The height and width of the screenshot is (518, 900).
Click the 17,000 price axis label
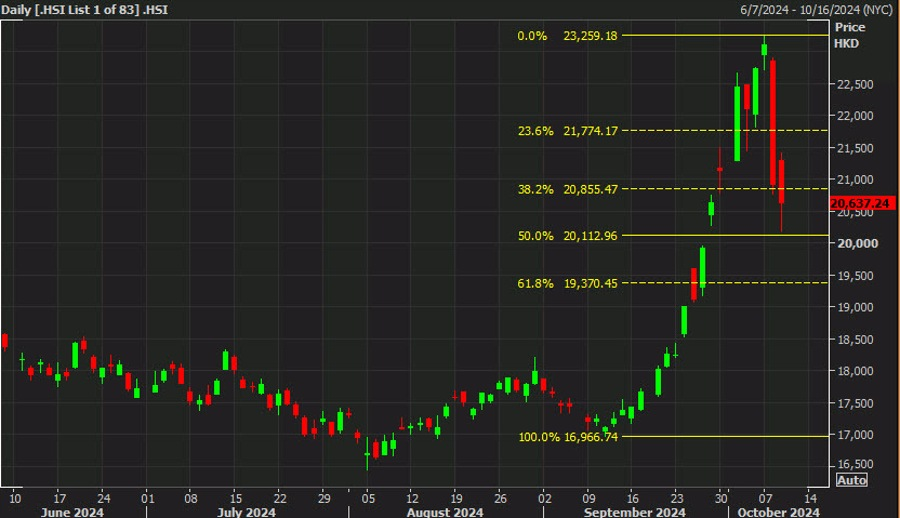pos(855,435)
